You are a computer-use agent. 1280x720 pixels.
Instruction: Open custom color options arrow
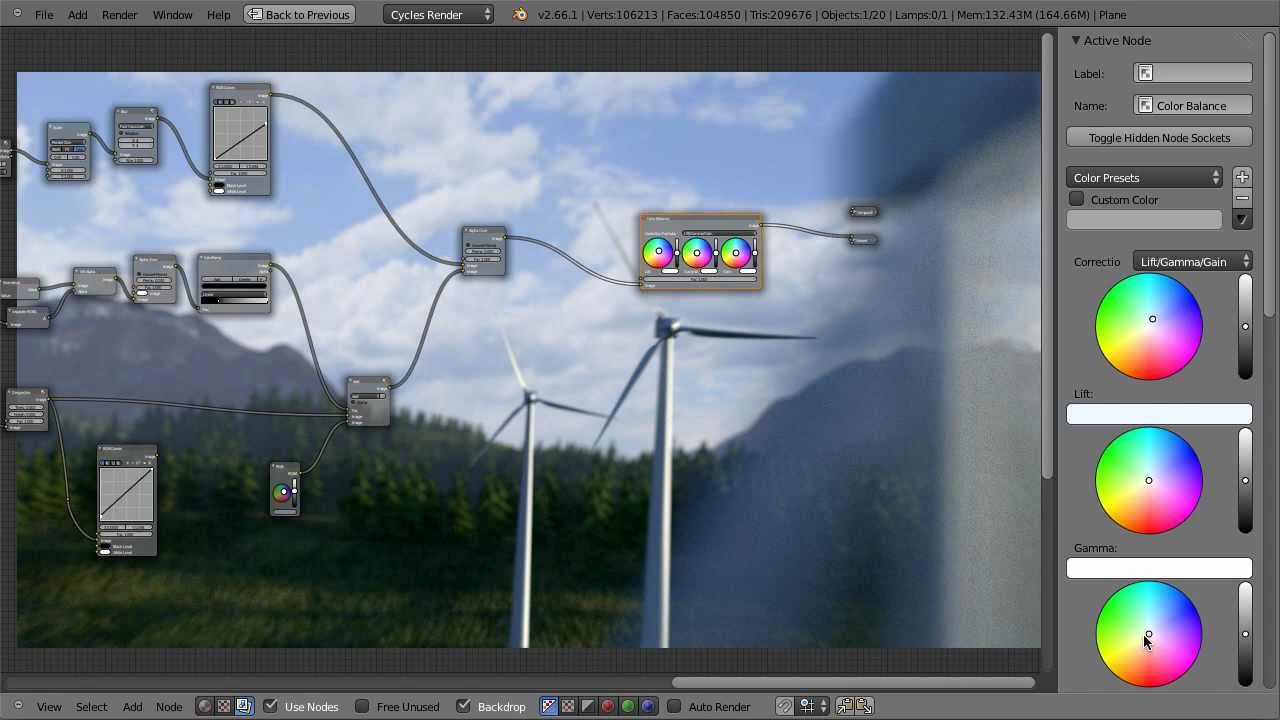pos(1242,219)
